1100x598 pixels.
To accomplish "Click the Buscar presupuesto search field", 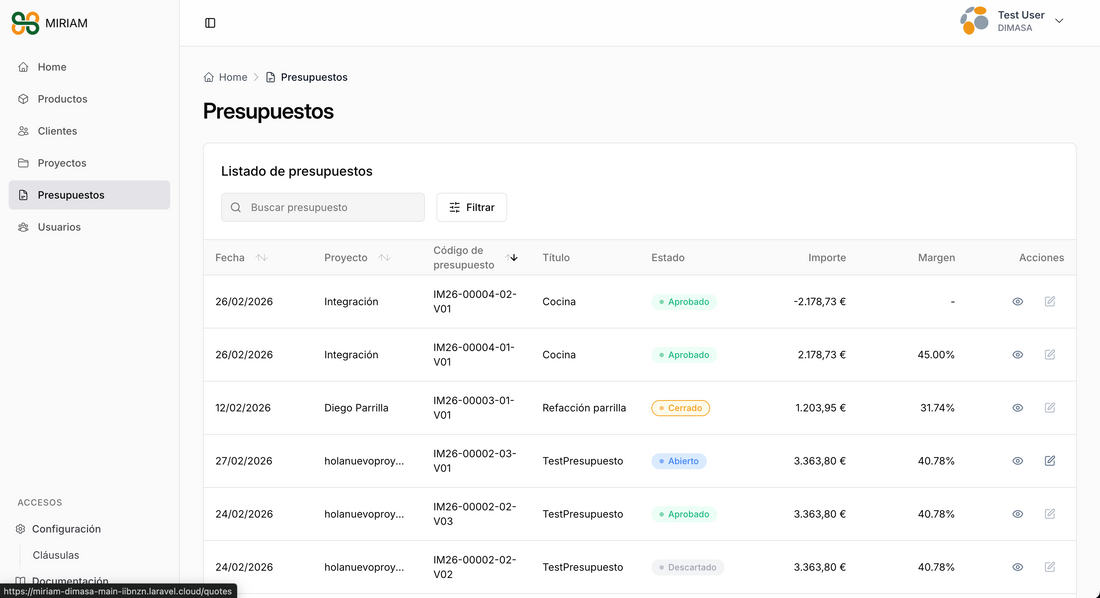I will 322,207.
